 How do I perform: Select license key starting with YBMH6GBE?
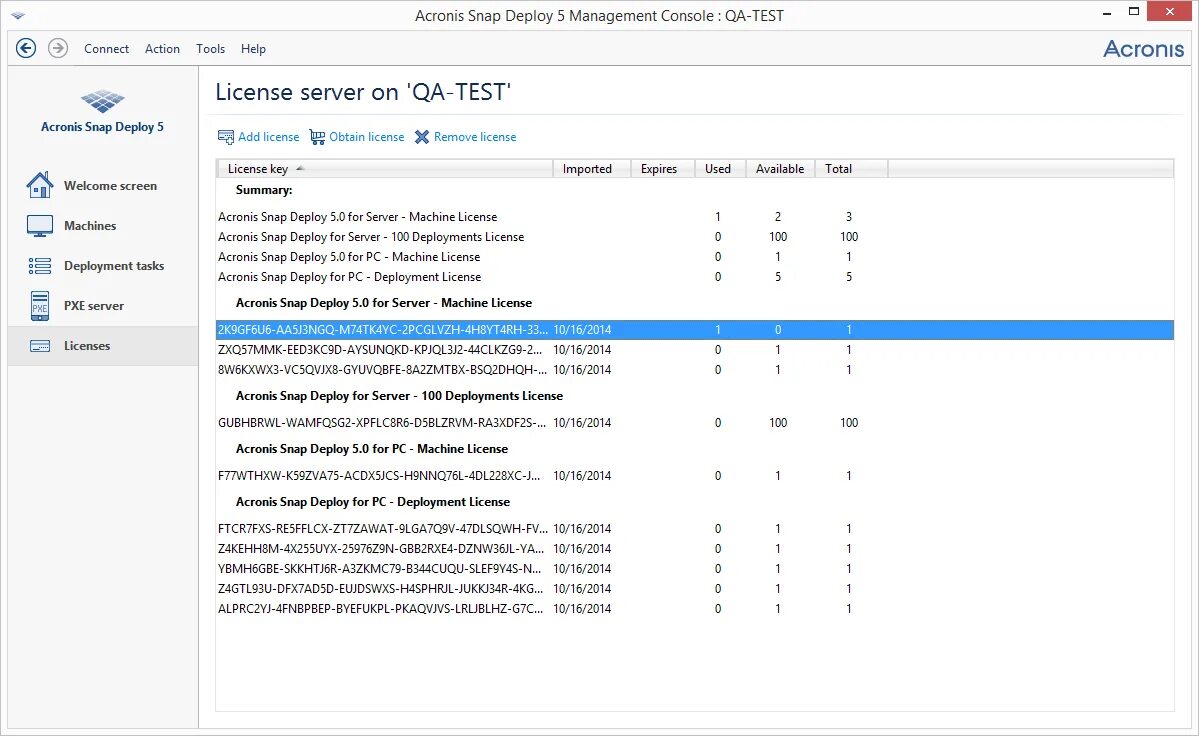[694, 568]
